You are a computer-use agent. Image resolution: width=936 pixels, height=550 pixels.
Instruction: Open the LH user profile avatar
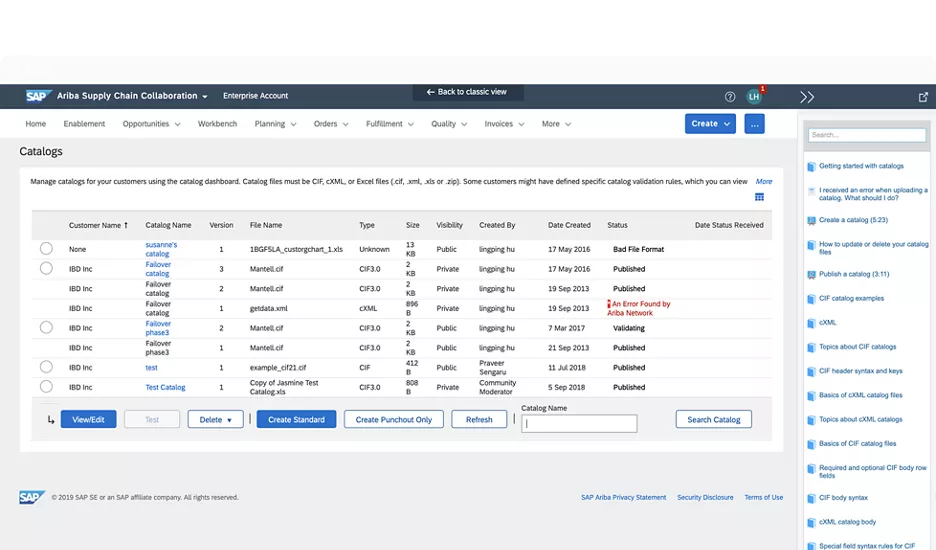click(x=753, y=97)
